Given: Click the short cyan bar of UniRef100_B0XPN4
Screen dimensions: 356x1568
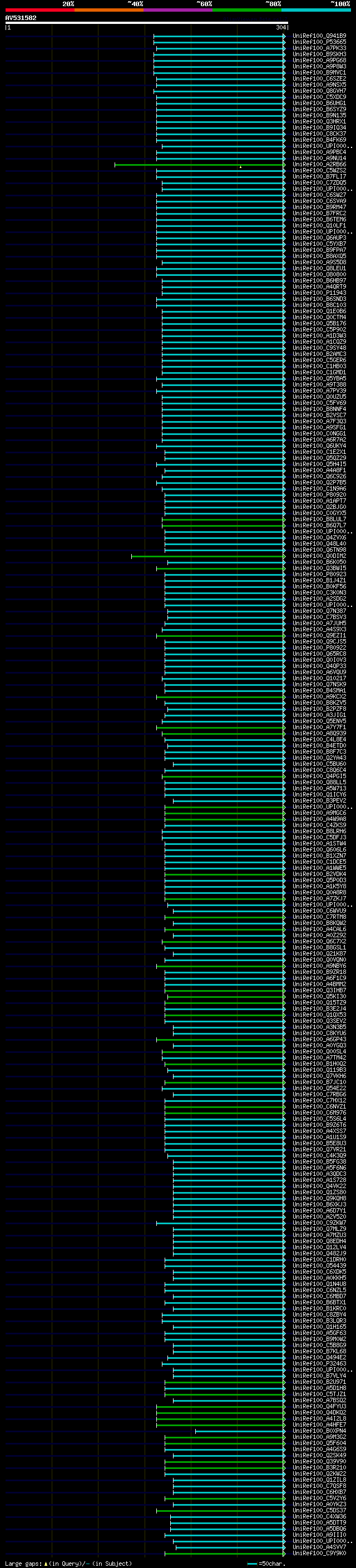Looking at the screenshot, I should pos(240,1431).
